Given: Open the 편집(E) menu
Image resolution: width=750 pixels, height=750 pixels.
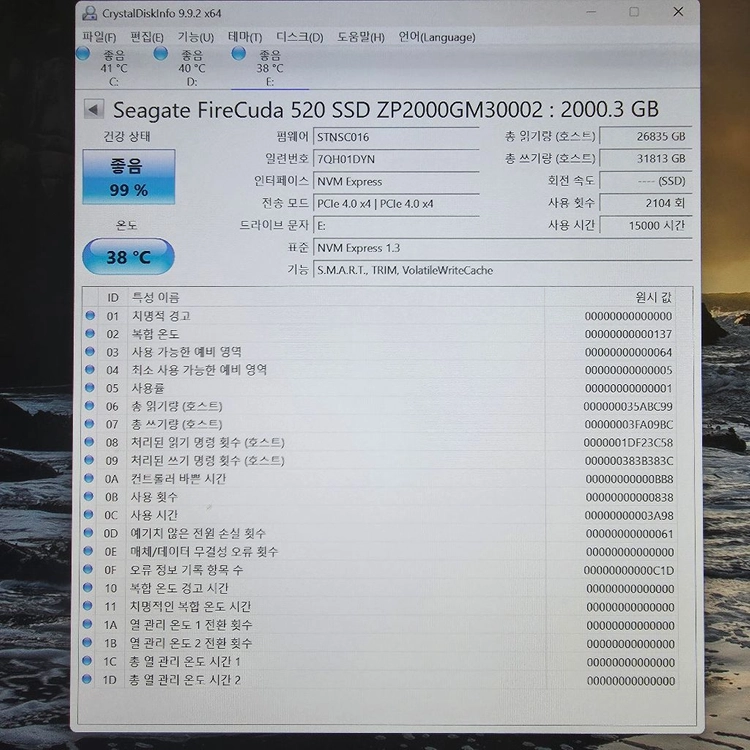Looking at the screenshot, I should click(147, 37).
